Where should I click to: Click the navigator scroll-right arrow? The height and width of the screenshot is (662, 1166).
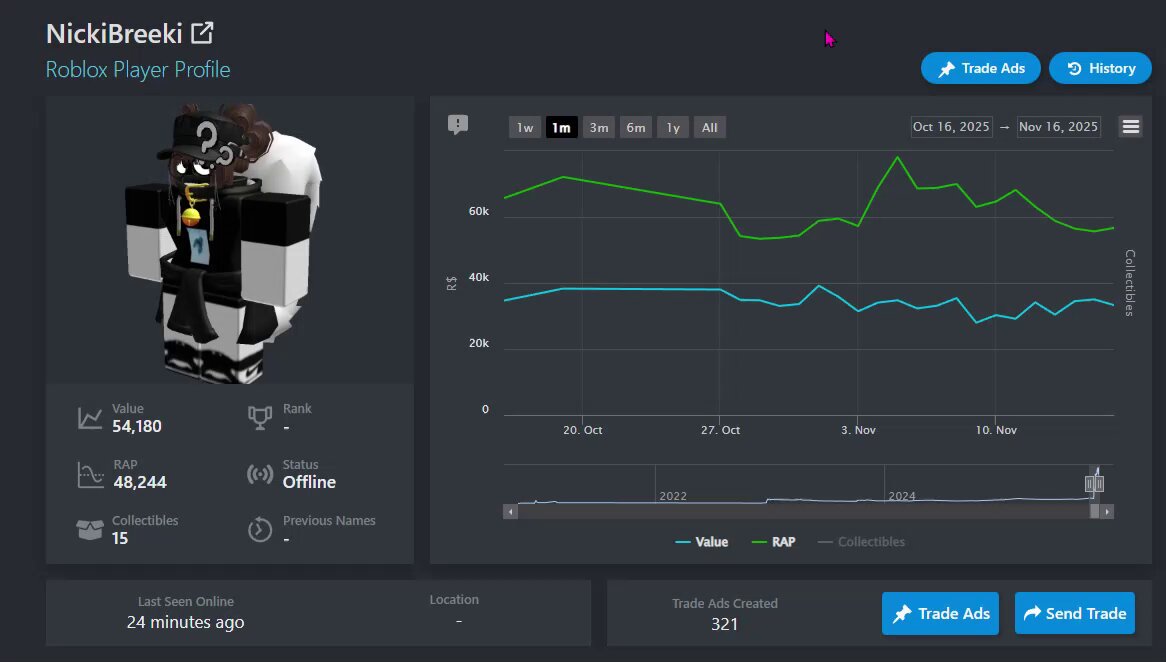tap(1107, 512)
